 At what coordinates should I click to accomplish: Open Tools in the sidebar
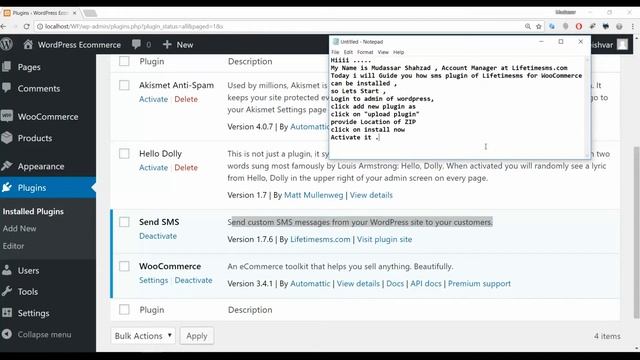click(28, 291)
